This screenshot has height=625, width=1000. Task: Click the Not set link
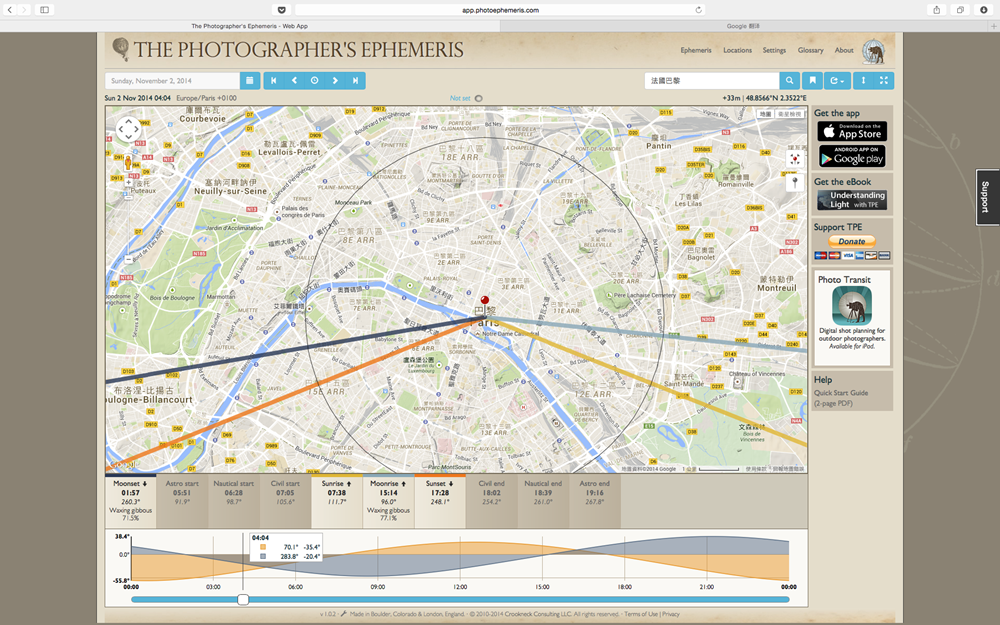[460, 98]
